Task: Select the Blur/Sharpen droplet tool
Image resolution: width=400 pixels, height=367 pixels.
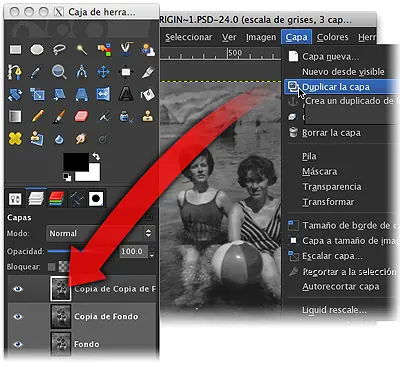Action: [59, 139]
